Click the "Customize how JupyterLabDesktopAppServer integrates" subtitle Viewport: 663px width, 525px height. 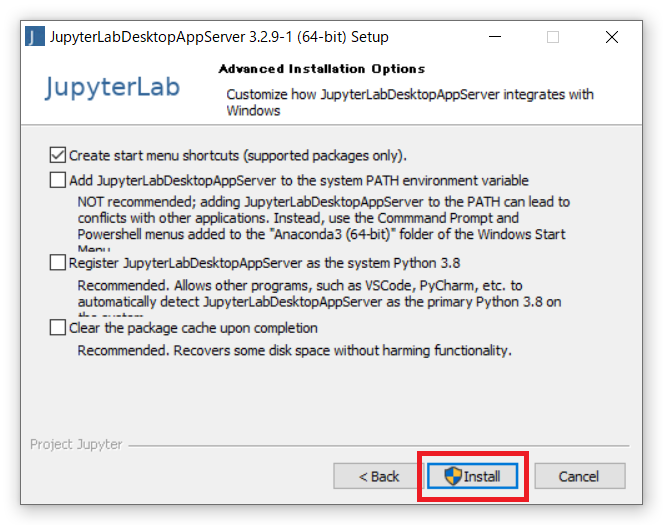[x=409, y=95]
